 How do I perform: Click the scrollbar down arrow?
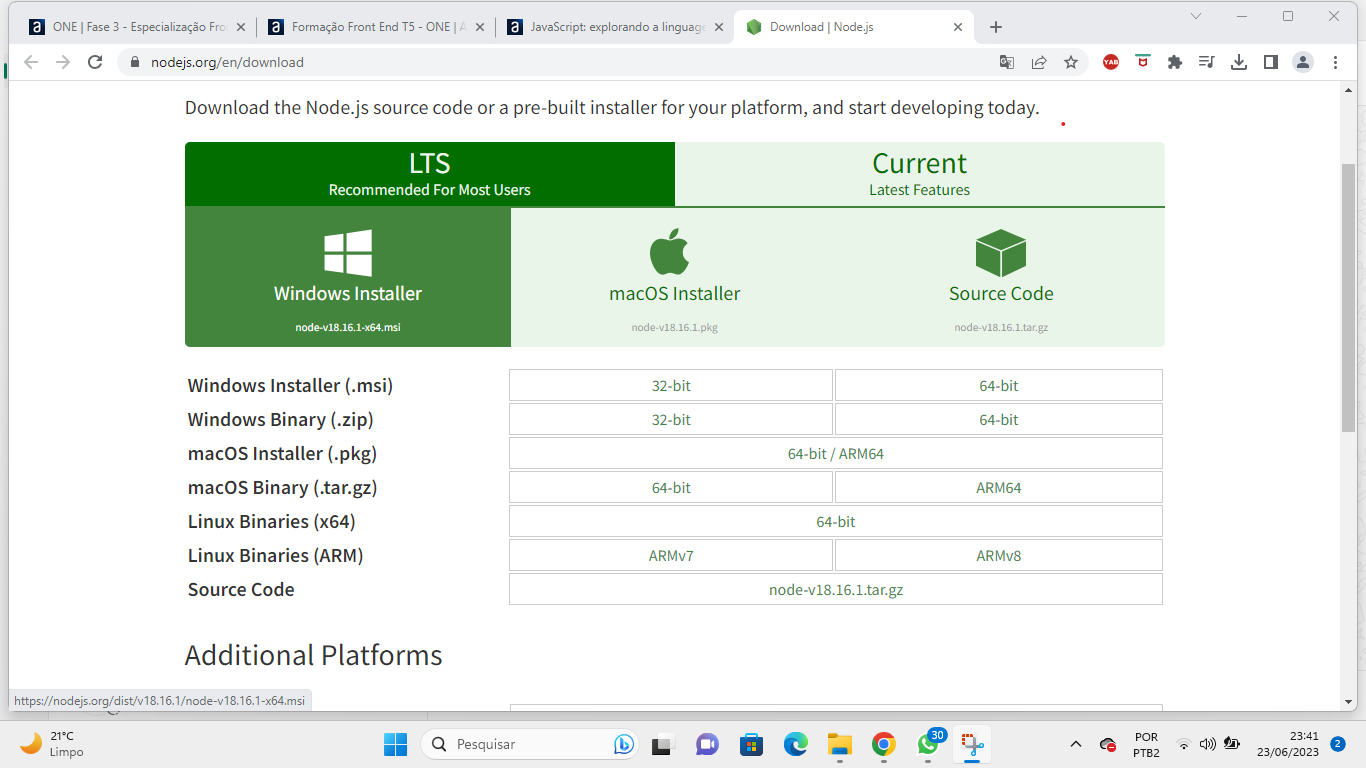point(1348,702)
